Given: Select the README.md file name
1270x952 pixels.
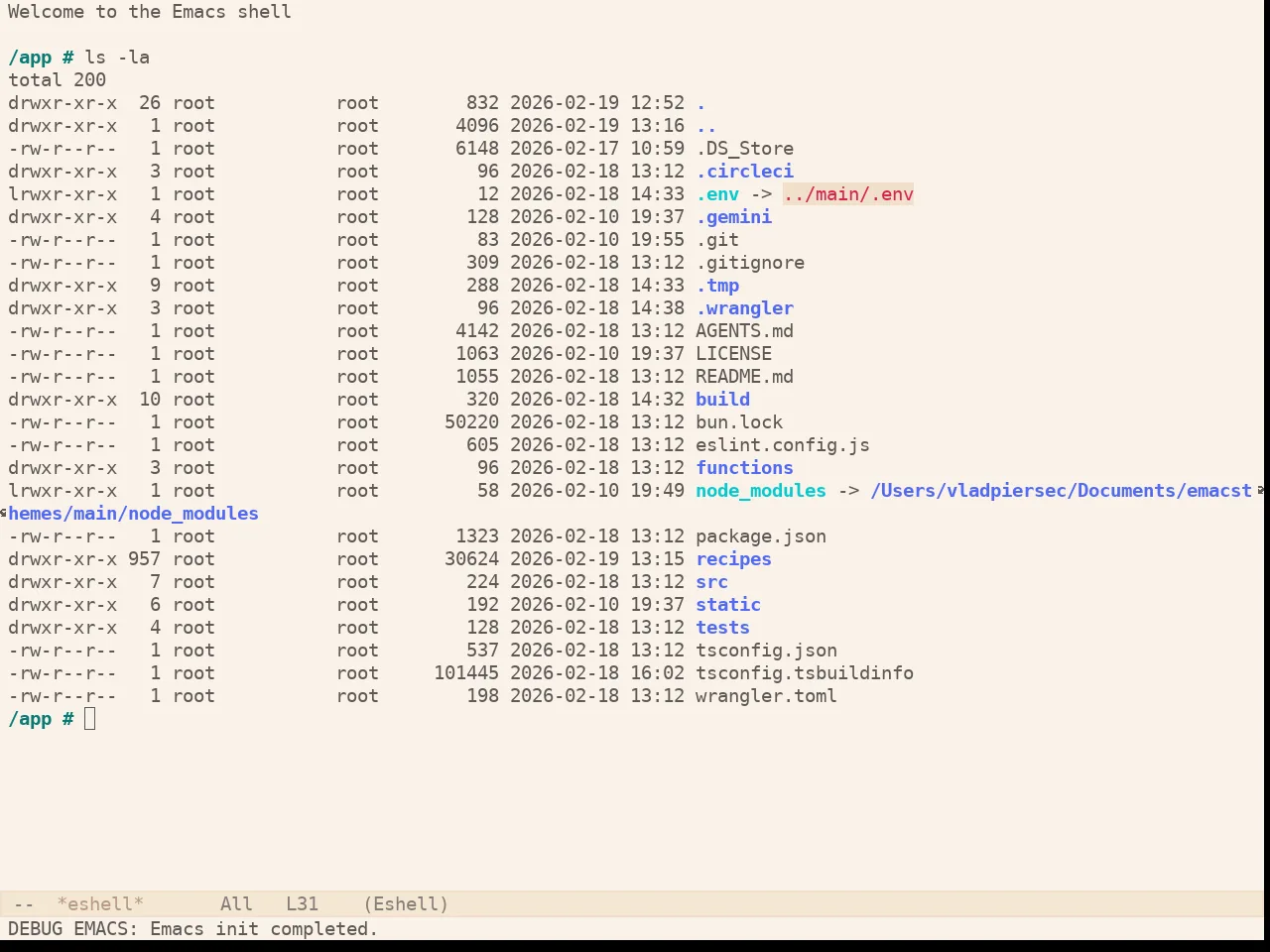Looking at the screenshot, I should (744, 377).
